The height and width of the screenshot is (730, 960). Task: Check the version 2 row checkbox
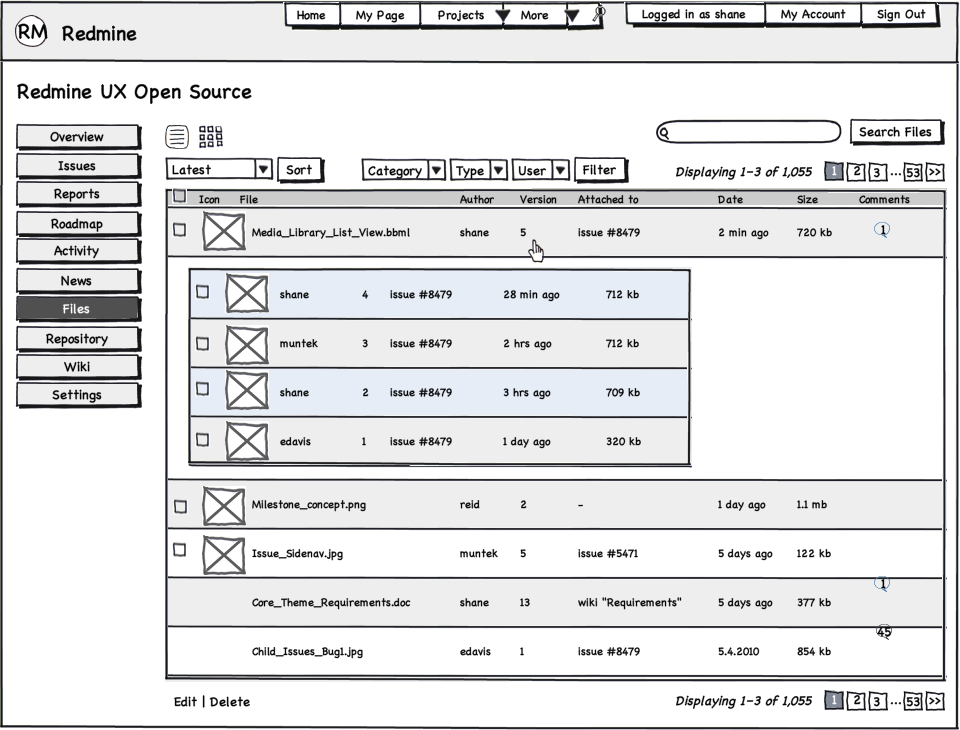[x=203, y=389]
